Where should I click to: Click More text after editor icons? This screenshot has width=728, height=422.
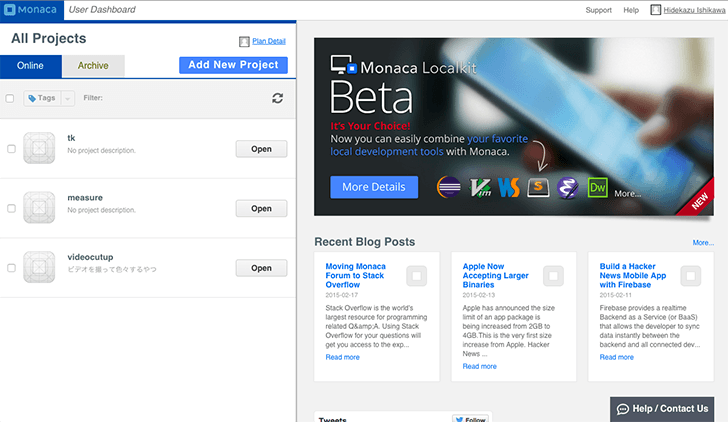[x=628, y=194]
